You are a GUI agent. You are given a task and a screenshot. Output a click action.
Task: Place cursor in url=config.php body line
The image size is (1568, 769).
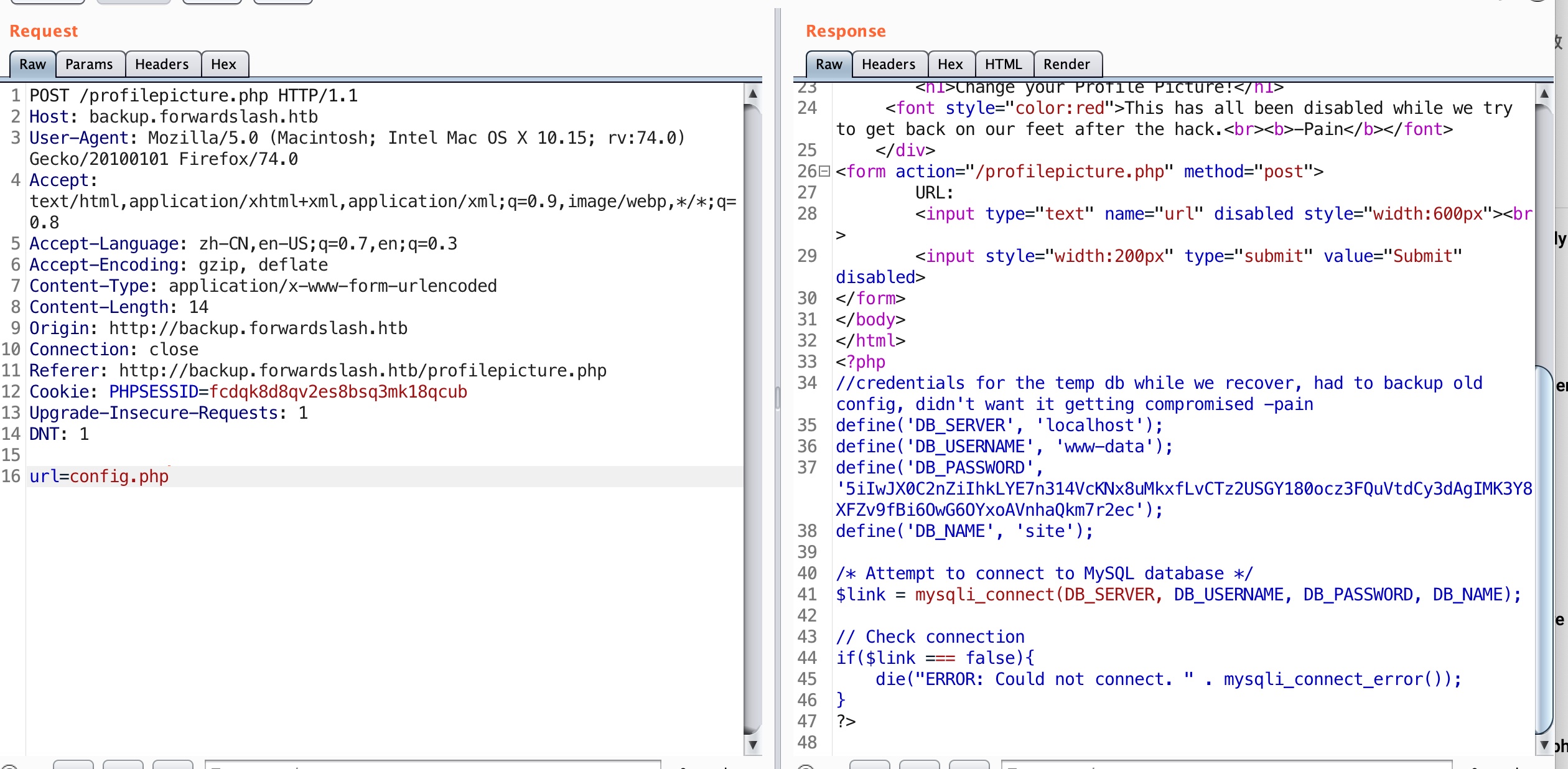(x=100, y=477)
